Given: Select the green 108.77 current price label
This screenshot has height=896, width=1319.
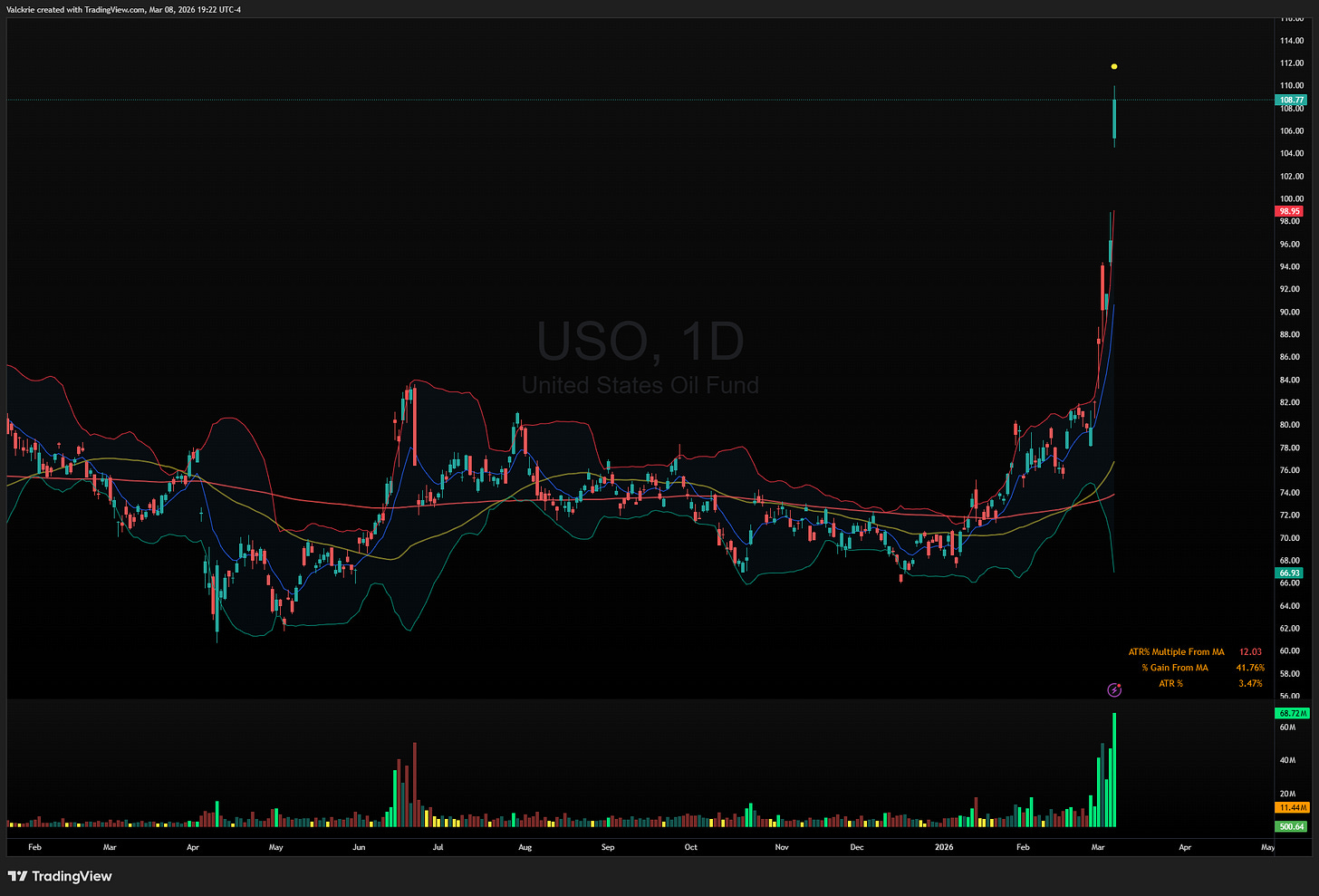Looking at the screenshot, I should (1291, 100).
